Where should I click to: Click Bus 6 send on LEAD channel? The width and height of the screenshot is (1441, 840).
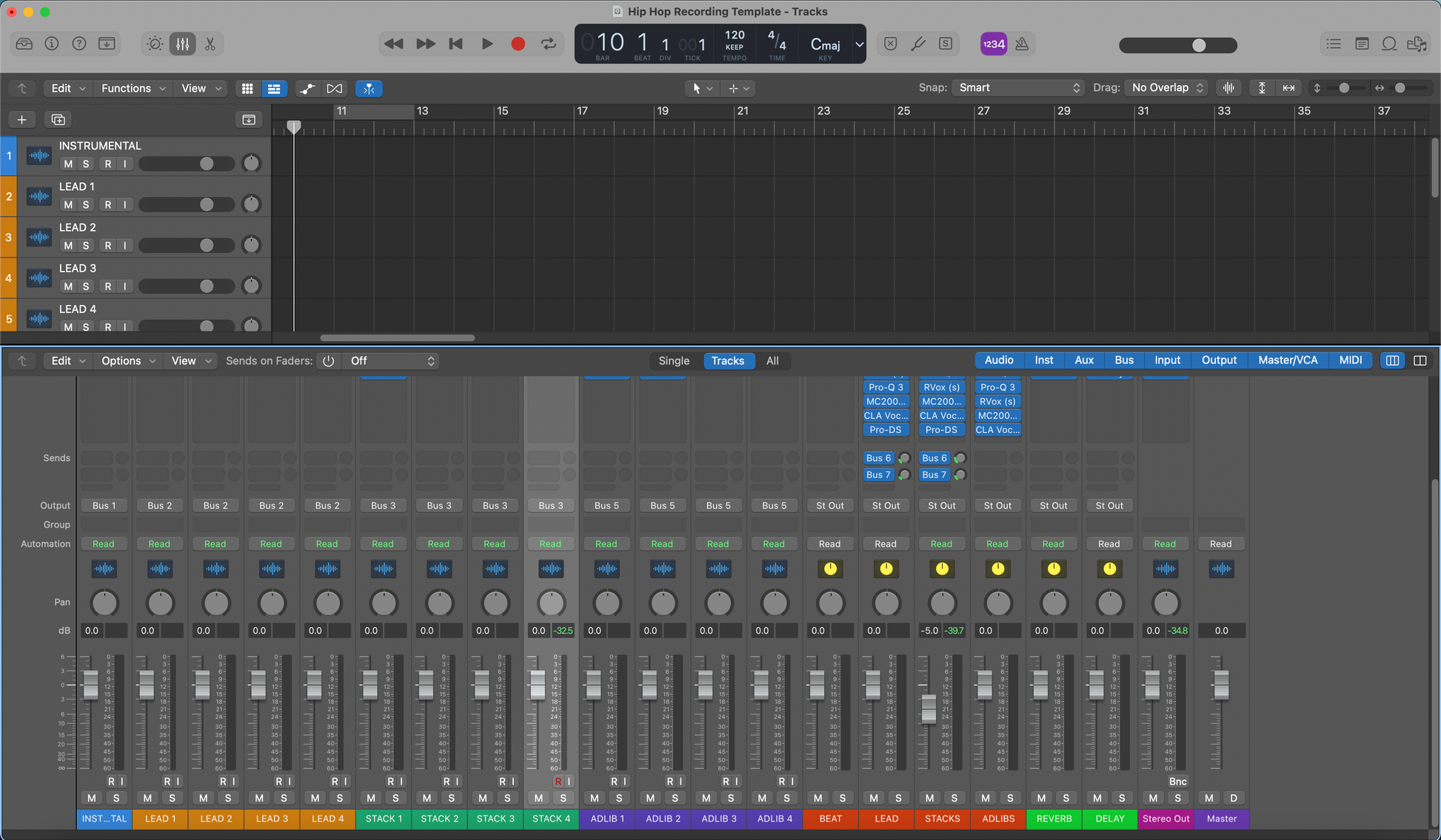878,458
